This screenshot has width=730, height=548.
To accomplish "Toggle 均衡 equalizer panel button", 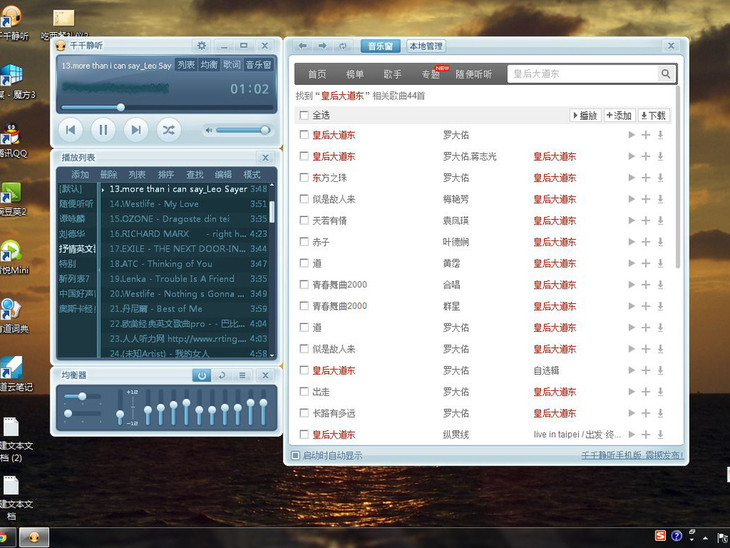I will (209, 65).
